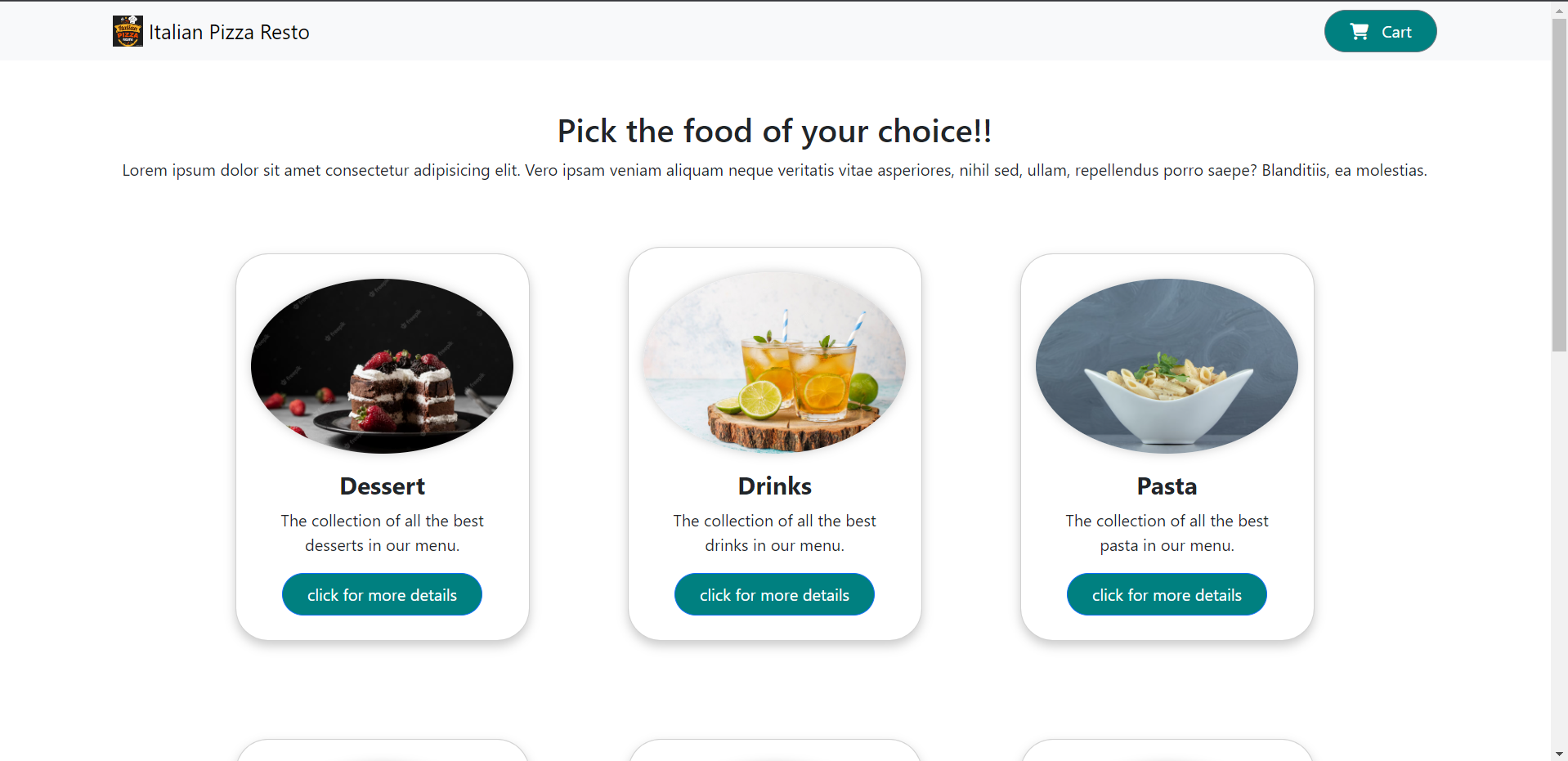Select the Drinks heading text
Screen dimensions: 1568x761
pos(773,486)
